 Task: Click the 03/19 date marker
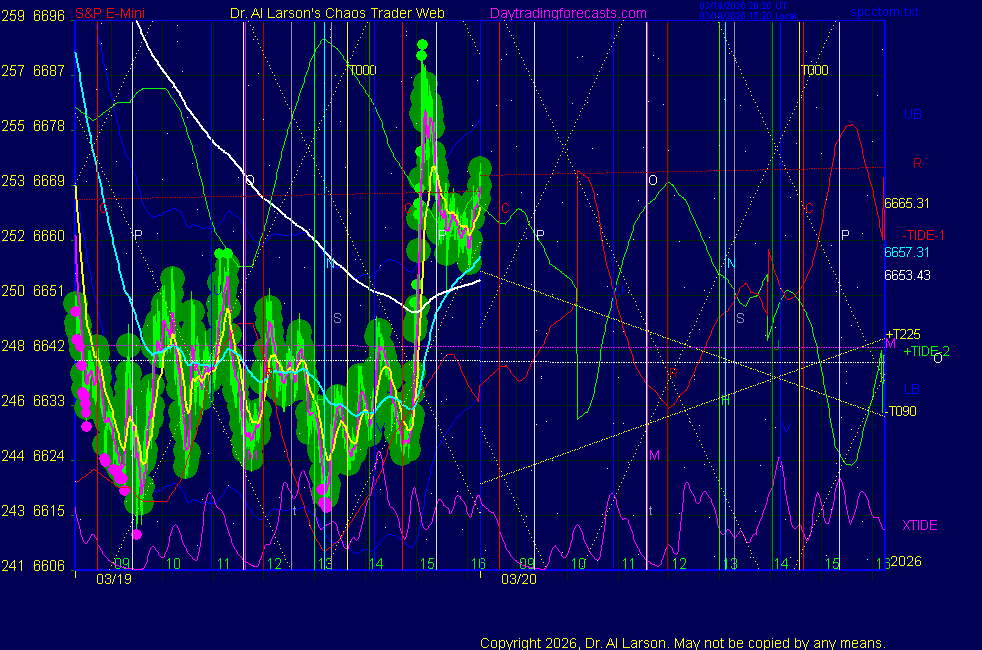point(112,578)
